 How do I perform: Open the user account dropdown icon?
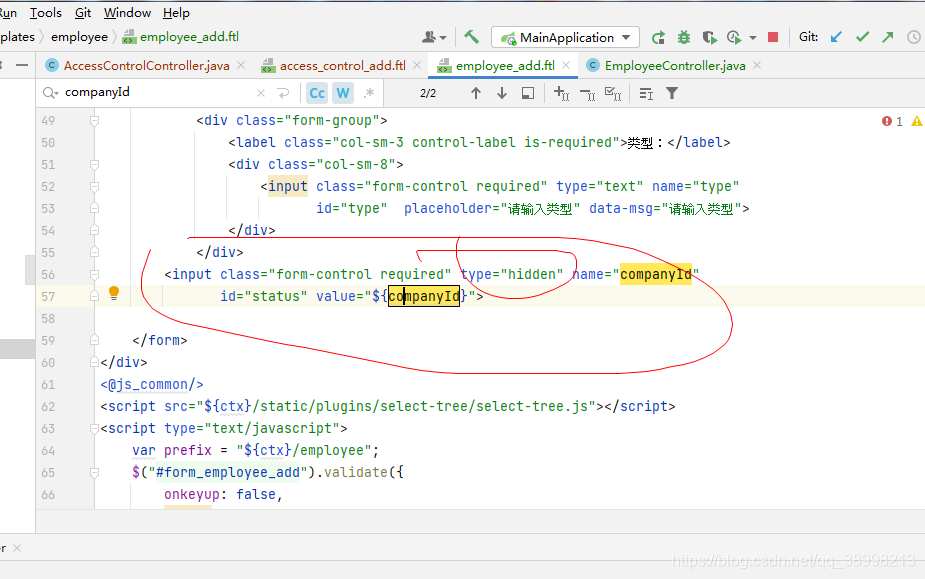pyautogui.click(x=434, y=37)
